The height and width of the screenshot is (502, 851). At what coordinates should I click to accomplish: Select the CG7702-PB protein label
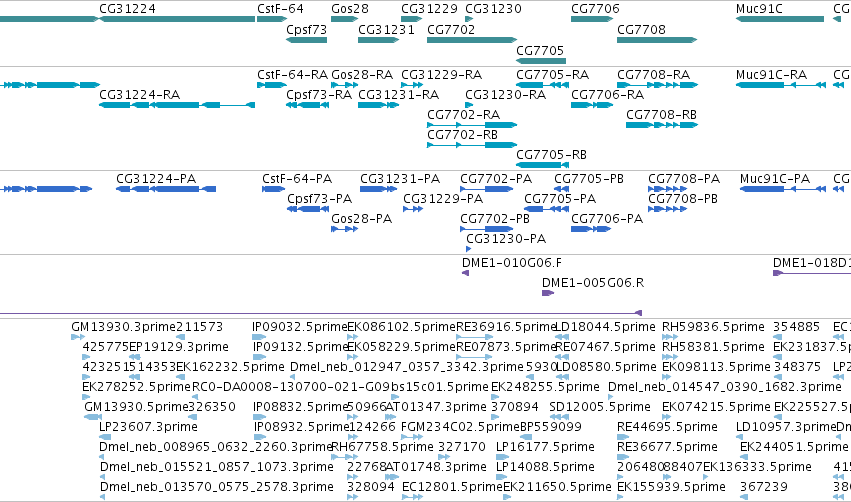click(494, 219)
